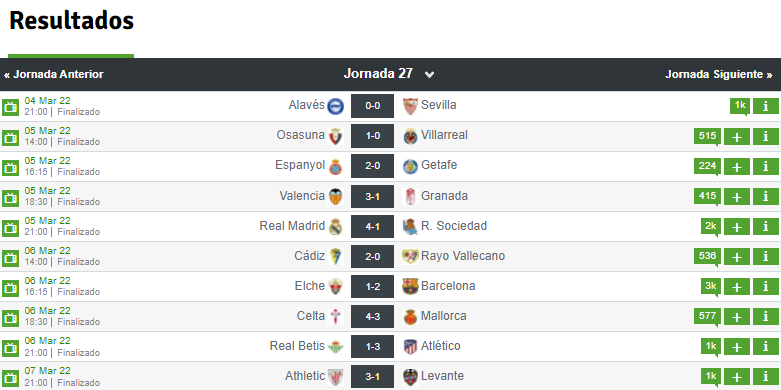Expand Elche-Barcelona match with plus icon
781x390 pixels.
(x=737, y=286)
